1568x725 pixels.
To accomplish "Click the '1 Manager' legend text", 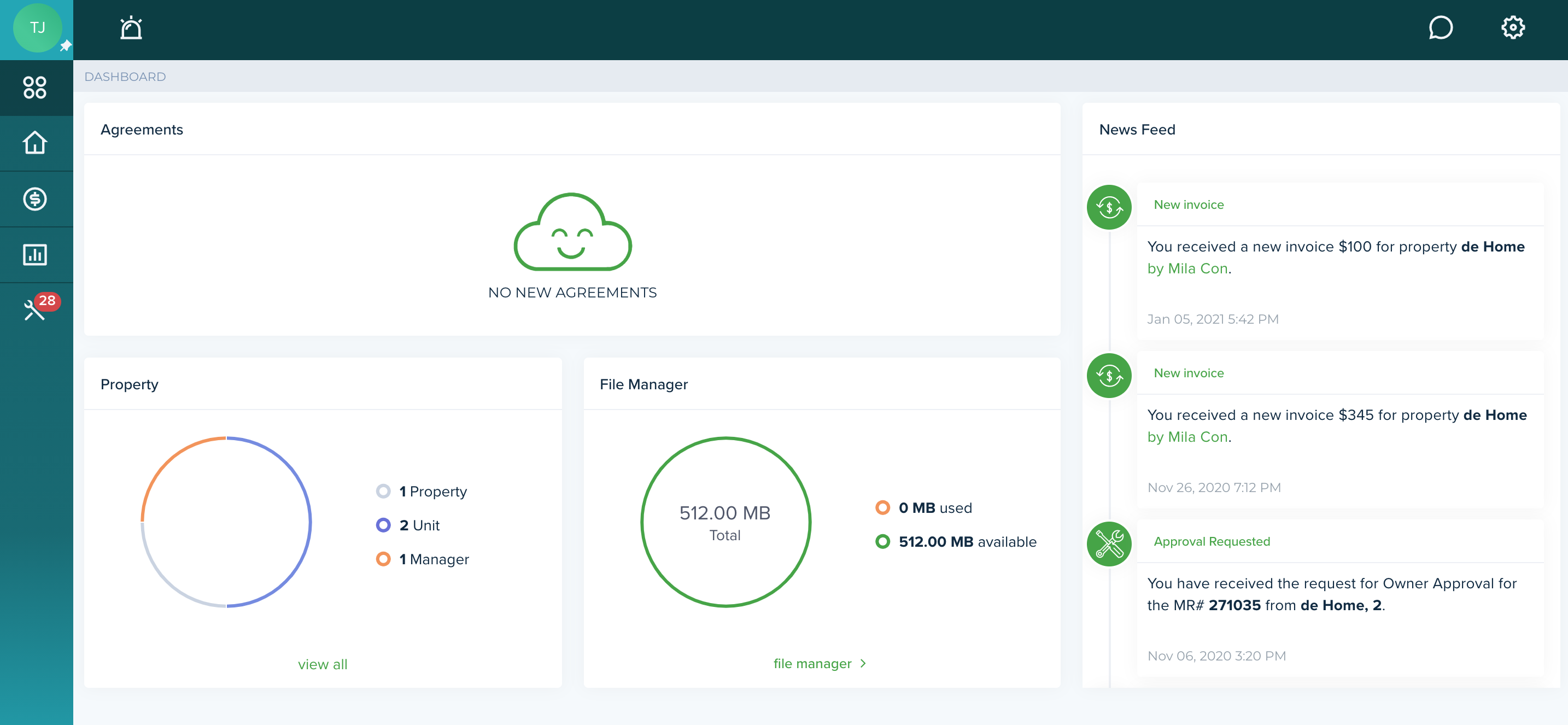I will click(x=434, y=559).
